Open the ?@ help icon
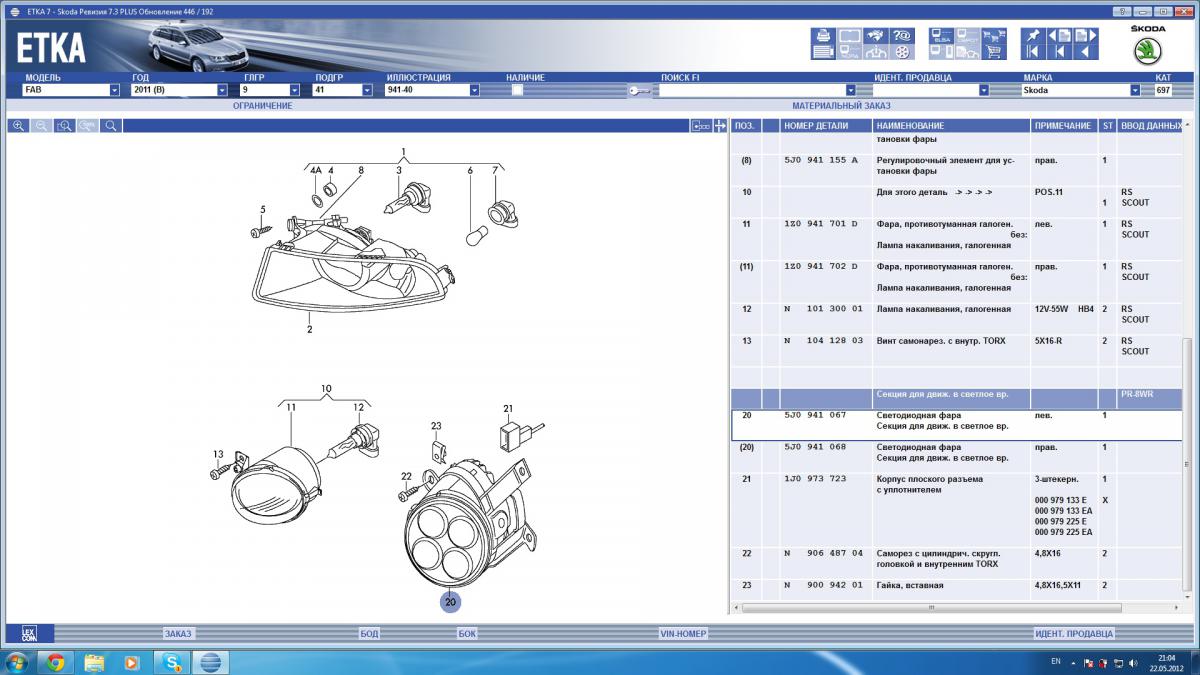The height and width of the screenshot is (675, 1200). [x=902, y=36]
